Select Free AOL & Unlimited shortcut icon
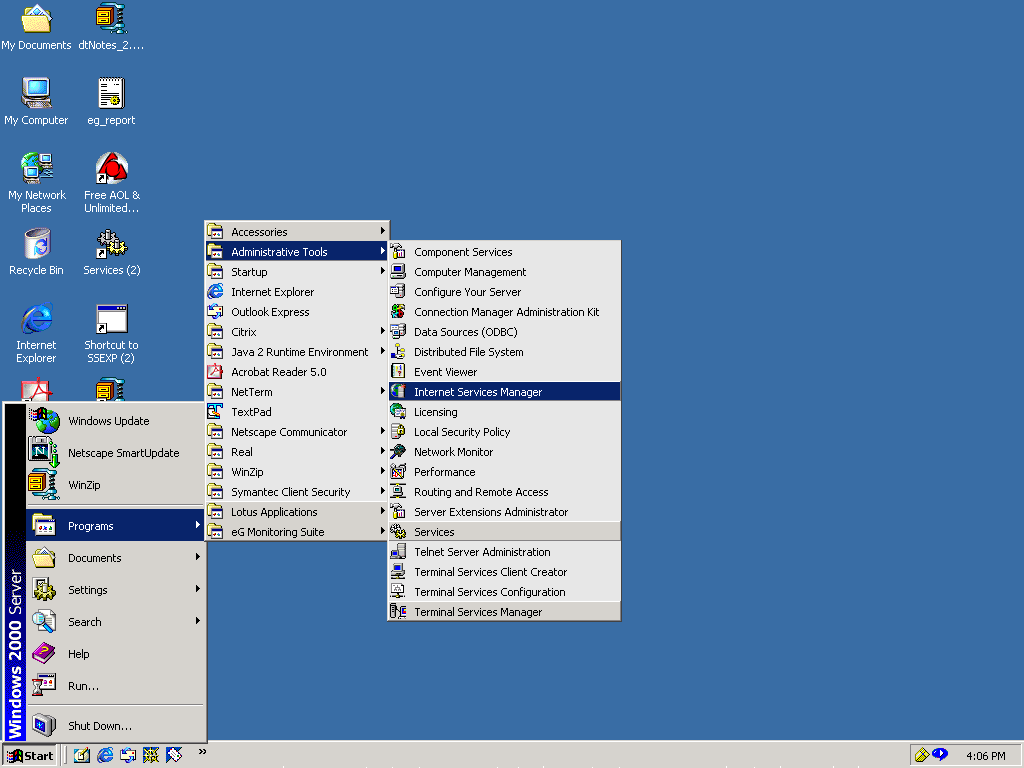Viewport: 1024px width, 768px height. pyautogui.click(x=112, y=183)
